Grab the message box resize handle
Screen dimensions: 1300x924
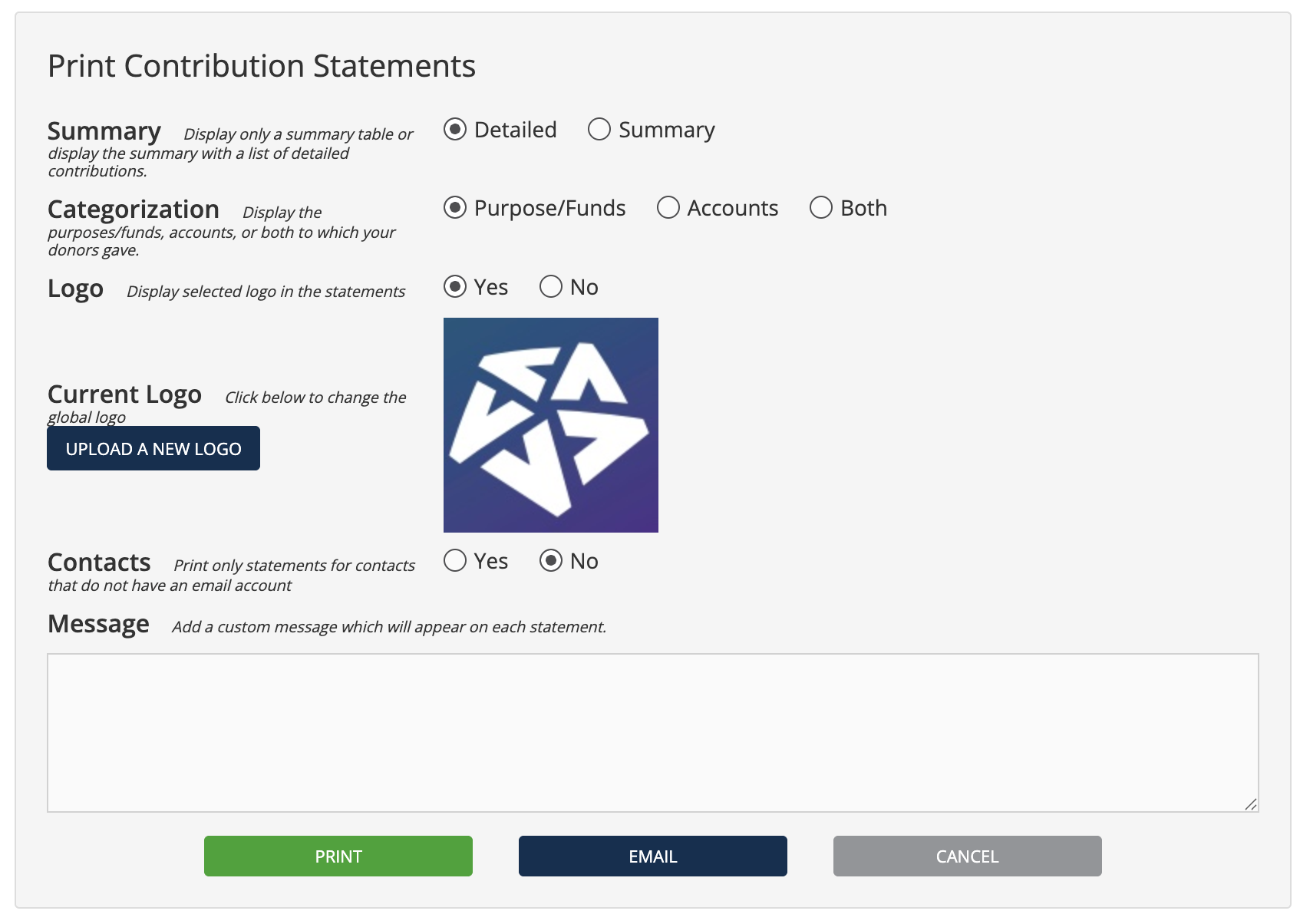tap(1251, 804)
